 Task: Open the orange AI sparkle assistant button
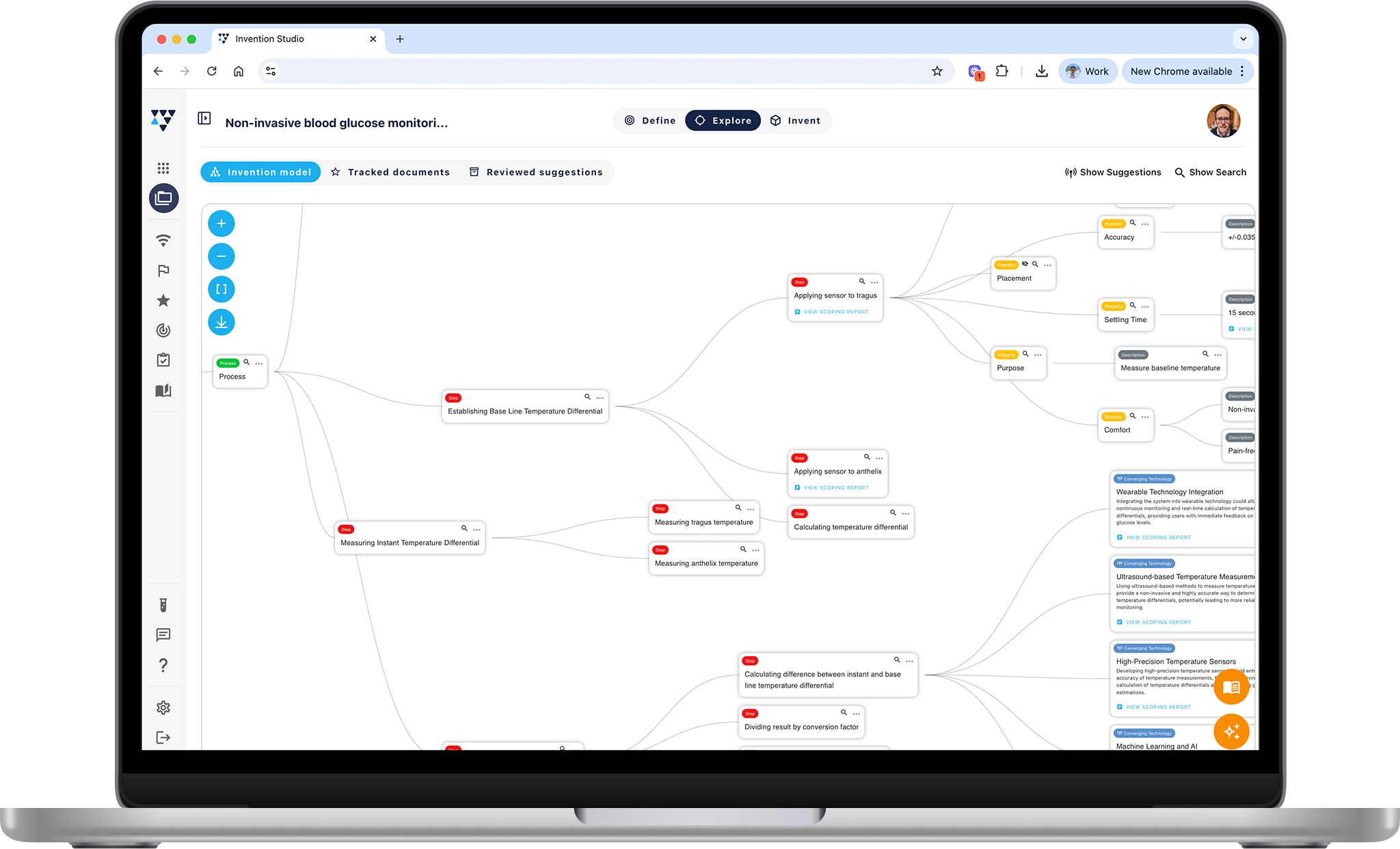tap(1231, 731)
